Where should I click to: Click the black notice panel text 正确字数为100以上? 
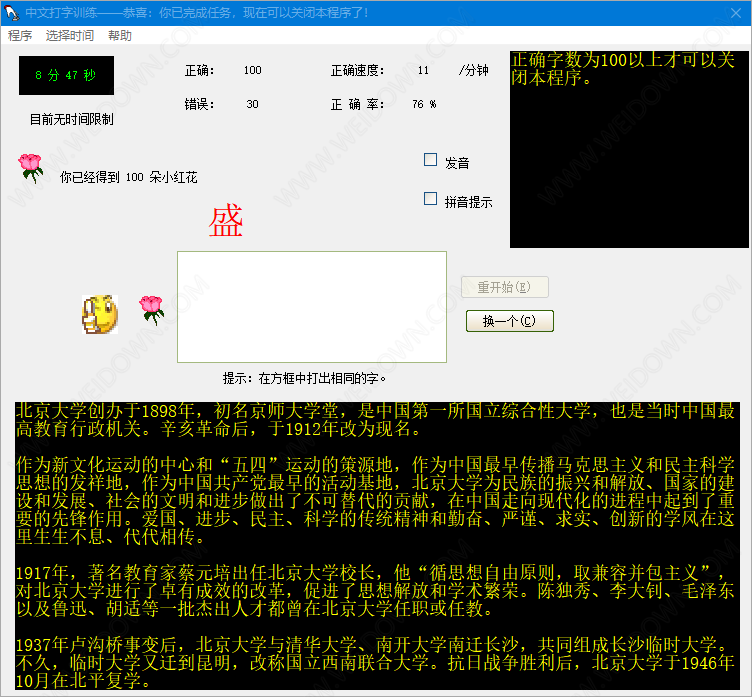tap(622, 69)
